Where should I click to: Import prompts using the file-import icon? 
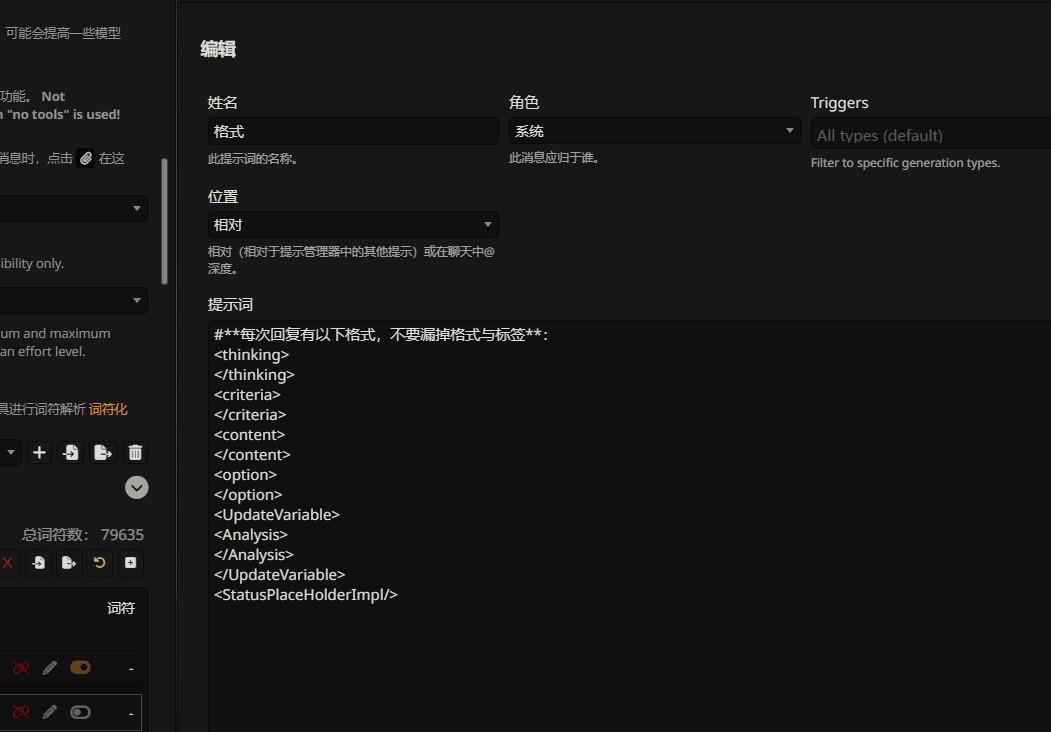coord(71,452)
